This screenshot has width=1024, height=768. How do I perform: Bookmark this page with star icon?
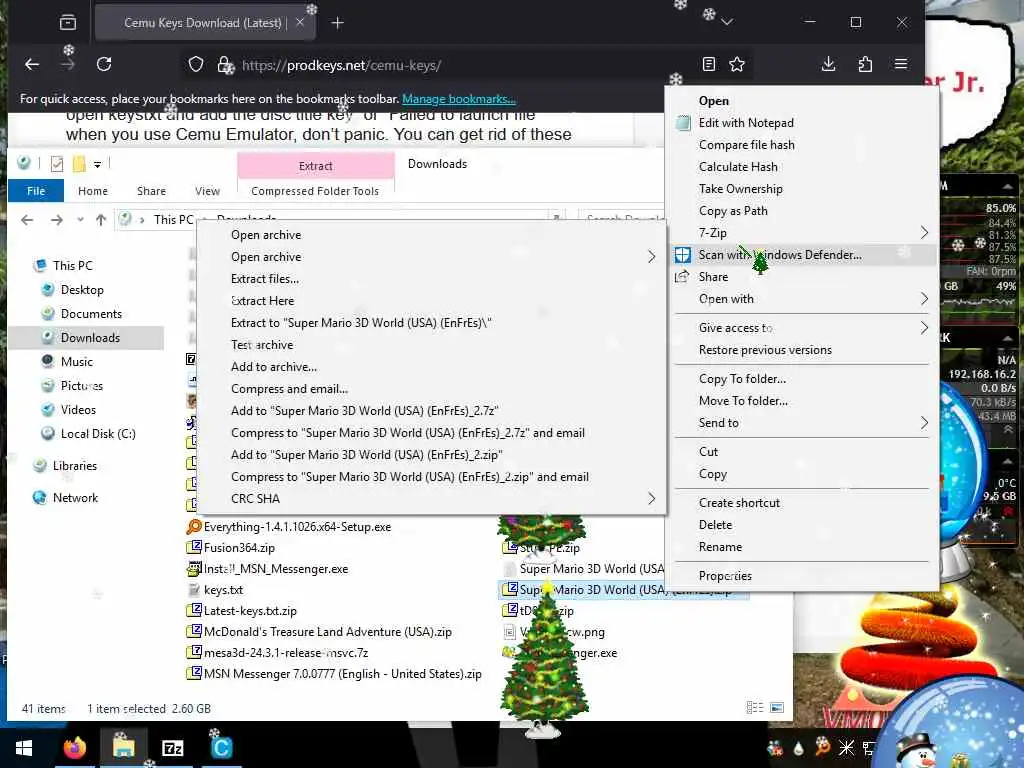737,64
